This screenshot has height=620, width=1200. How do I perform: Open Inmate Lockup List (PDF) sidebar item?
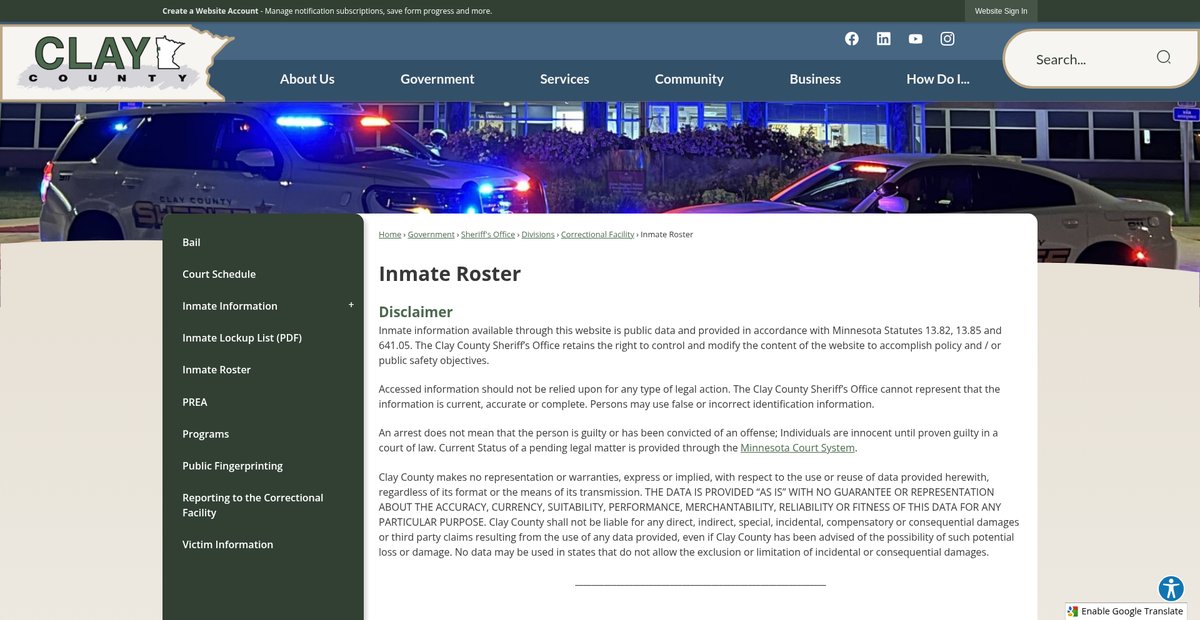(x=242, y=338)
